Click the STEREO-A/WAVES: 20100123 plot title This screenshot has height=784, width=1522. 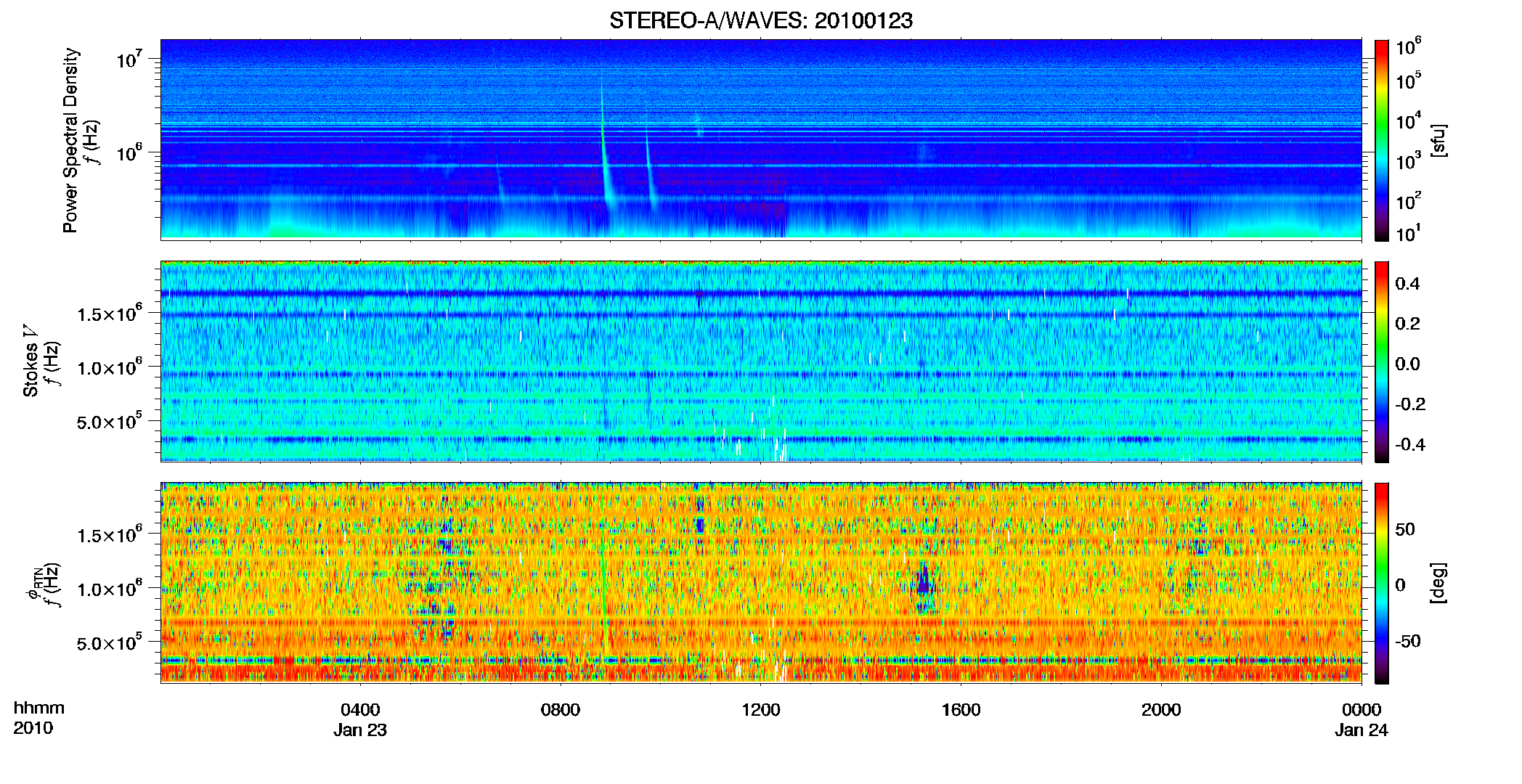tap(761, 20)
